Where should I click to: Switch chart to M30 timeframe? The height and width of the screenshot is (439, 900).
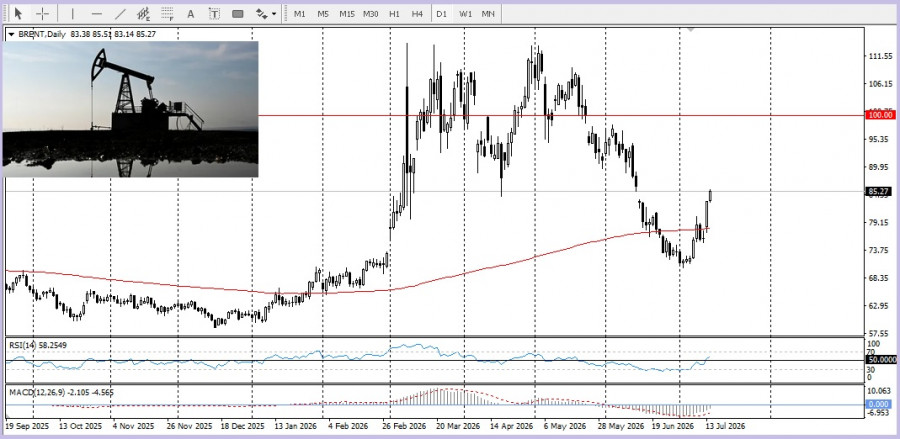pyautogui.click(x=370, y=14)
